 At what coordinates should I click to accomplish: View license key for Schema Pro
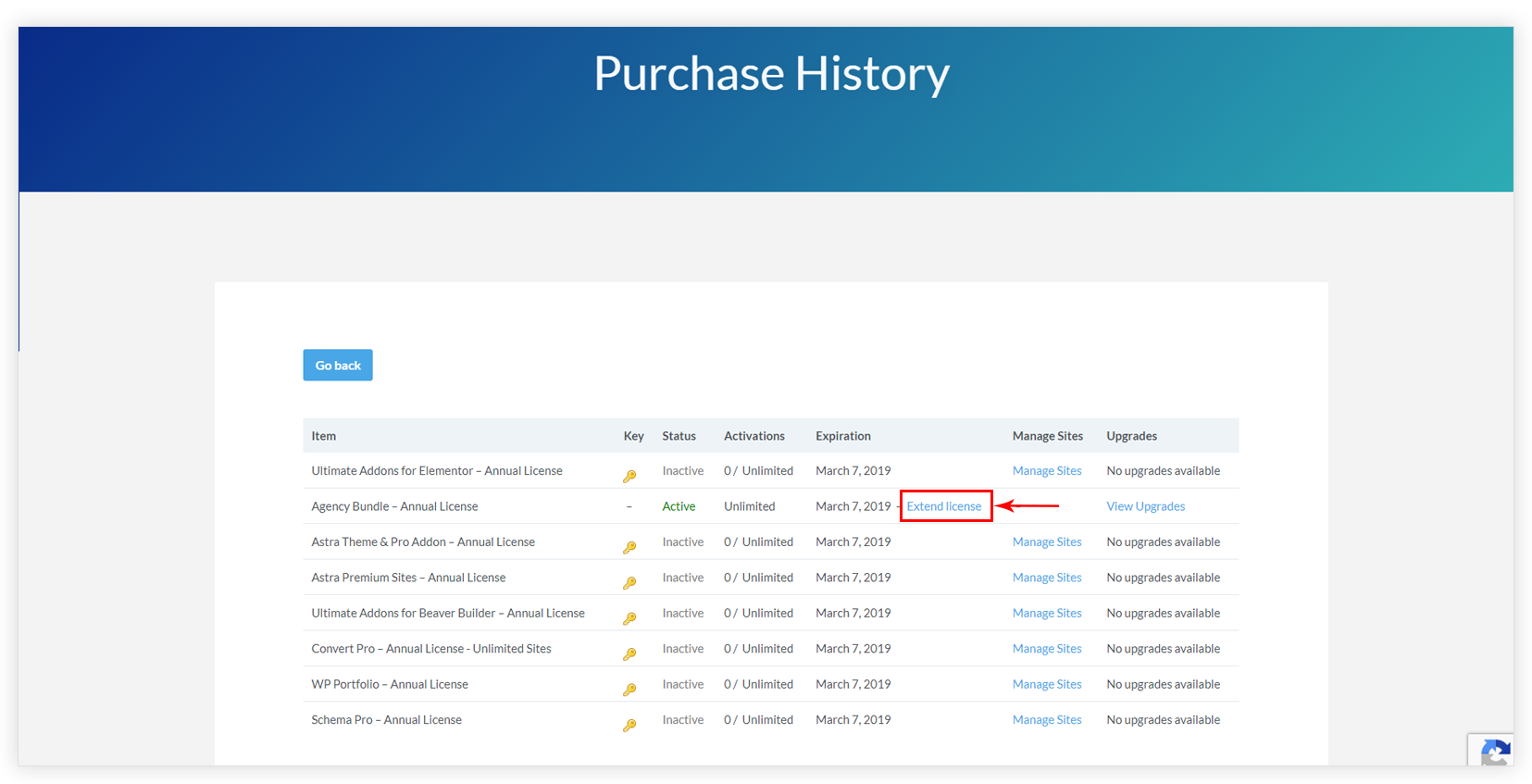coord(629,726)
